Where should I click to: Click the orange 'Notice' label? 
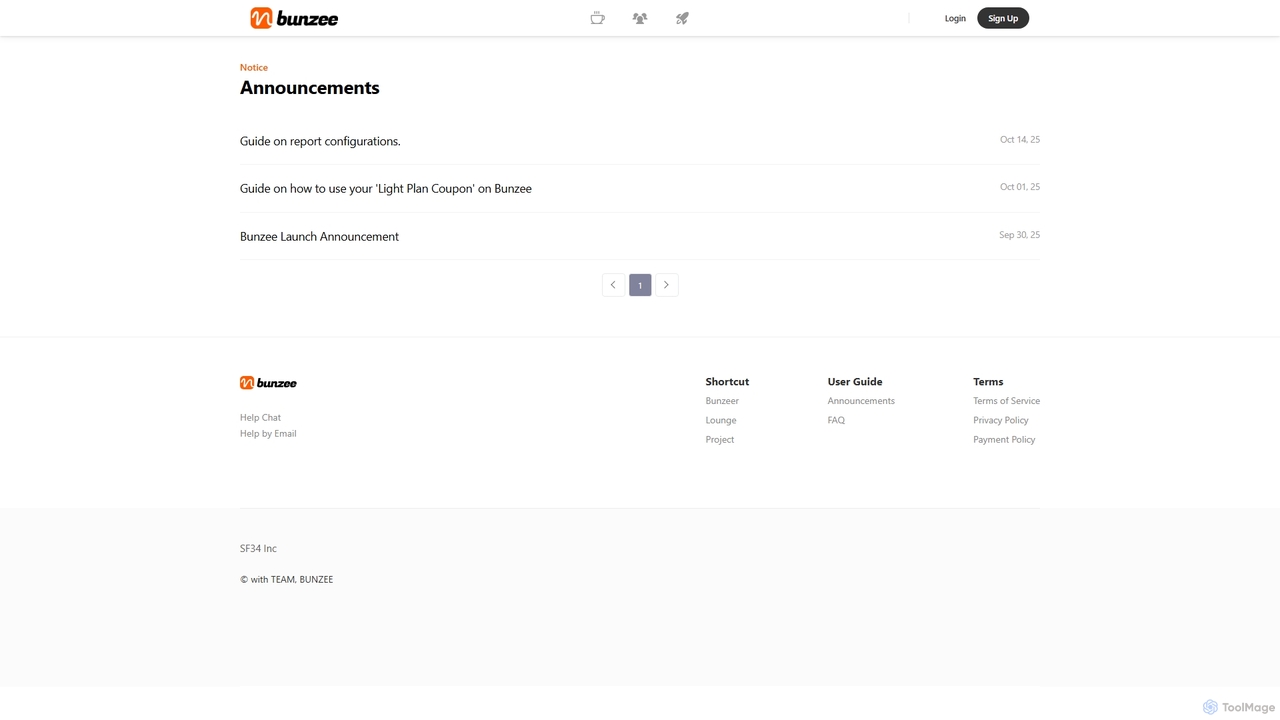254,67
